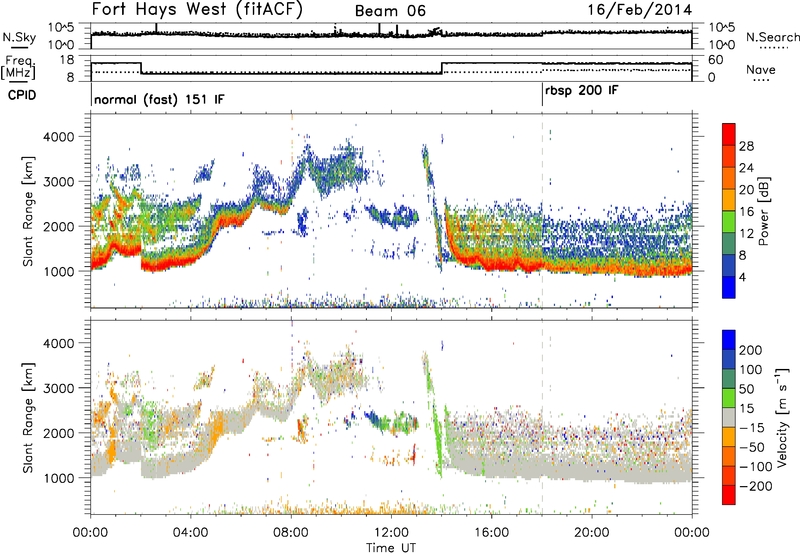Image resolution: width=800 pixels, height=554 pixels.
Task: Click the 'Freq. [MHz]' axis label
Action: (x=18, y=68)
